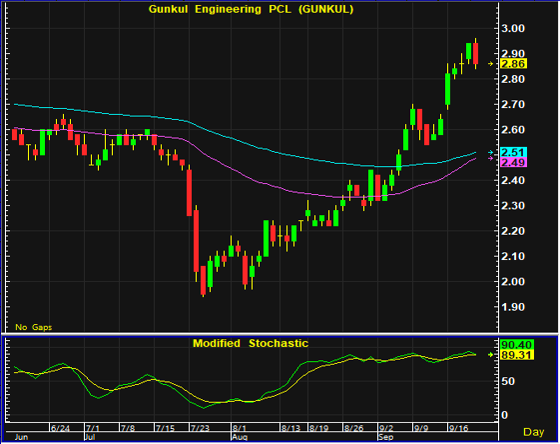Click the Modified Stochastic panel title

[x=250, y=343]
